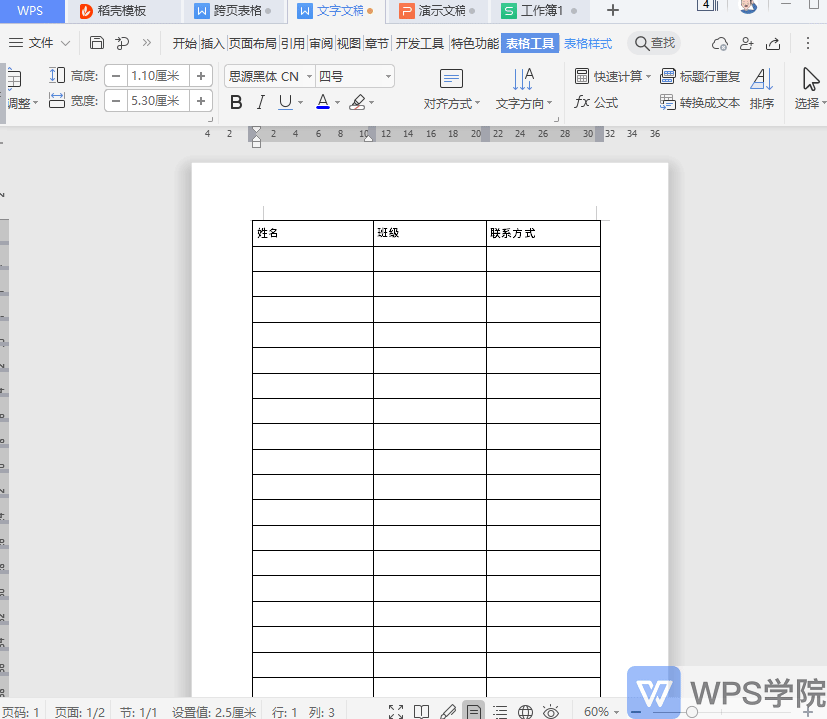Open the 引用 tab
The image size is (827, 719).
coord(293,43)
